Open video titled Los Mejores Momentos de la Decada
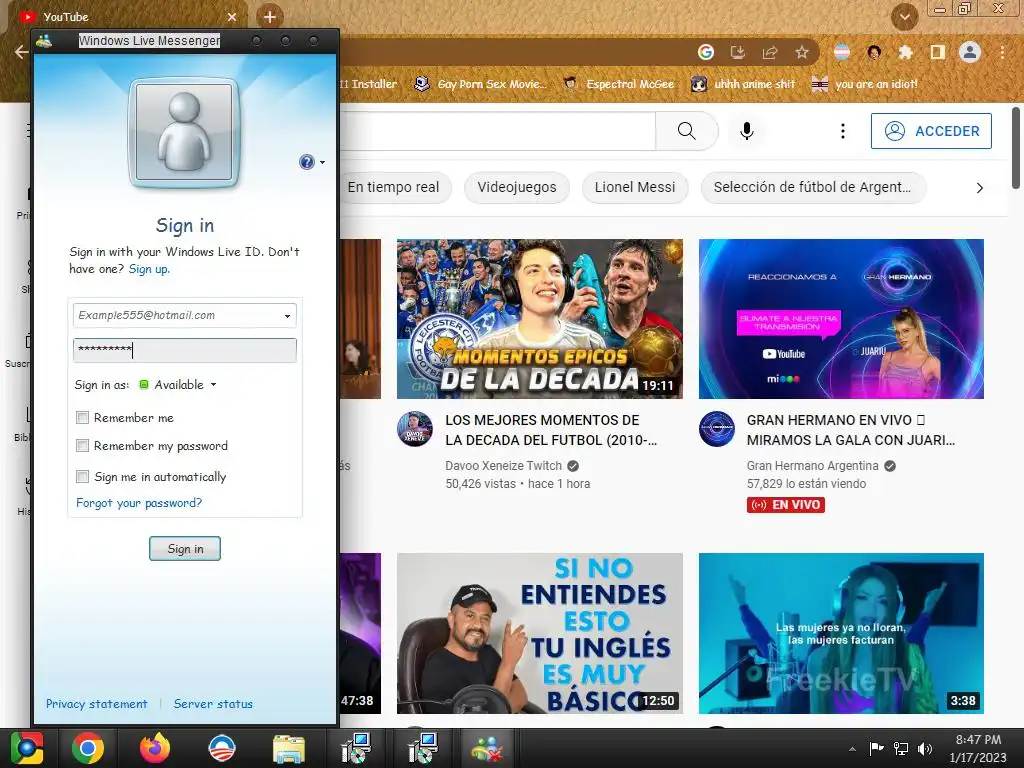Image resolution: width=1024 pixels, height=768 pixels. pos(551,430)
